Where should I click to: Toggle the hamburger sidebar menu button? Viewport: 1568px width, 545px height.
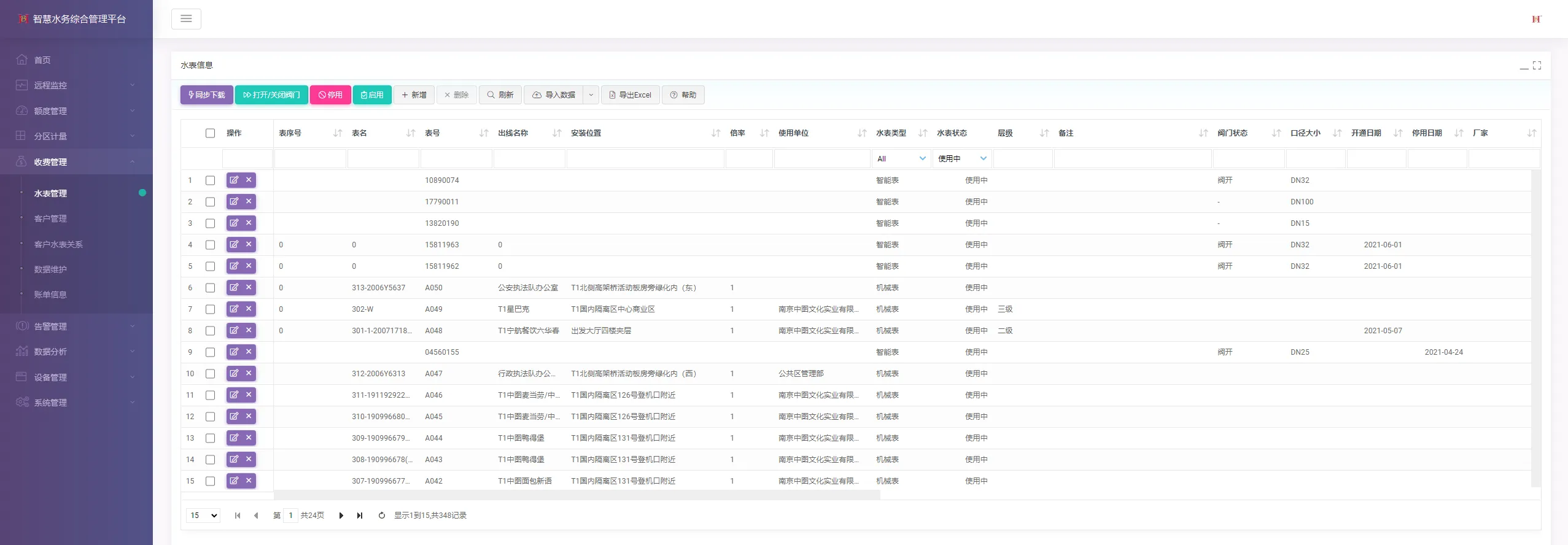[186, 19]
